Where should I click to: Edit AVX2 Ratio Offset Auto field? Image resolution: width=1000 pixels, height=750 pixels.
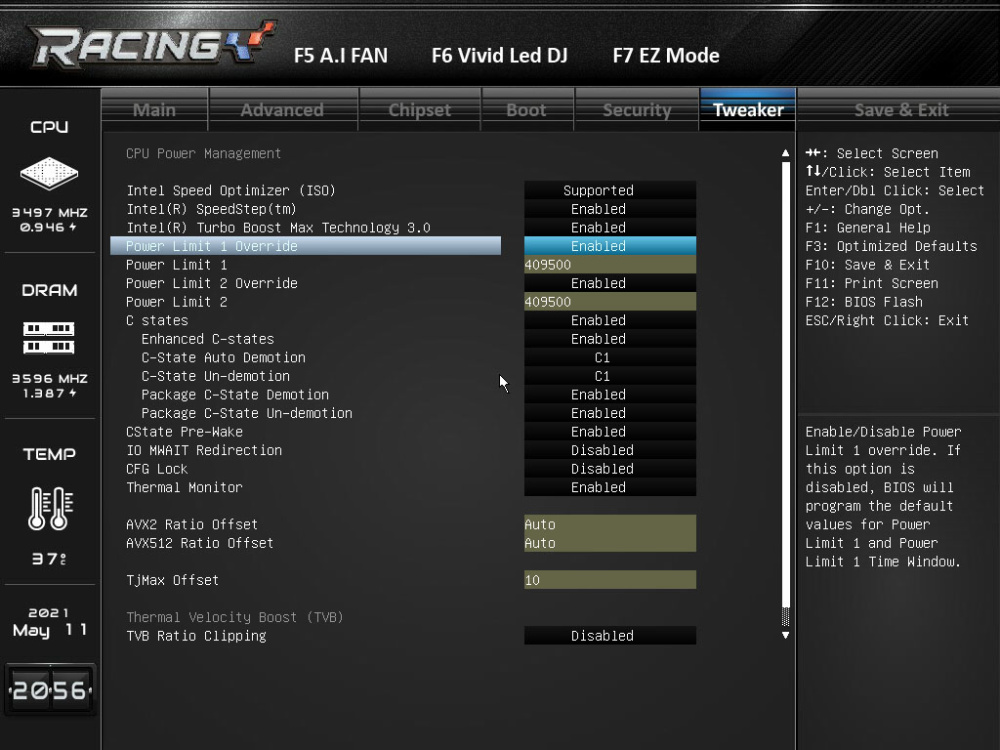tap(610, 524)
